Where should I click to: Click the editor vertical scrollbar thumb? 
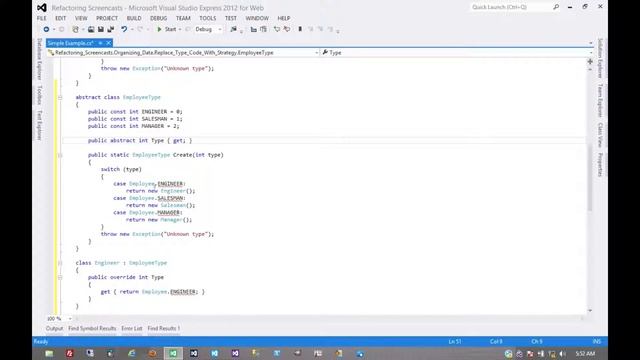point(590,178)
